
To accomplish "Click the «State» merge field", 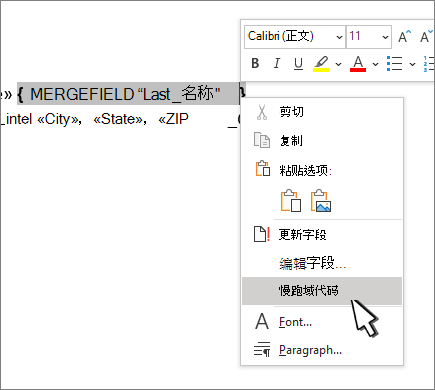I will coord(118,119).
